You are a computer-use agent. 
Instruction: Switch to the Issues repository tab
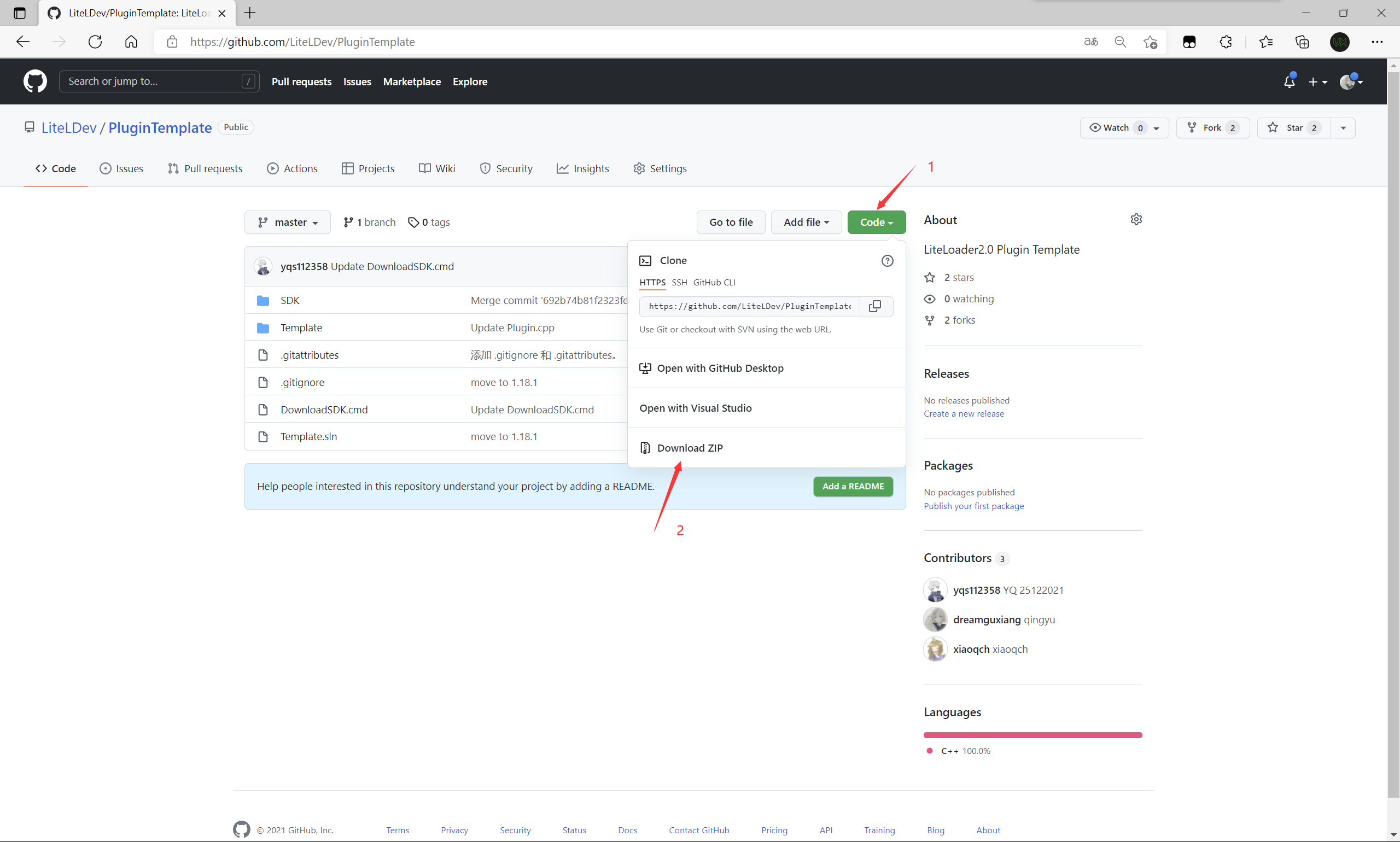(121, 168)
